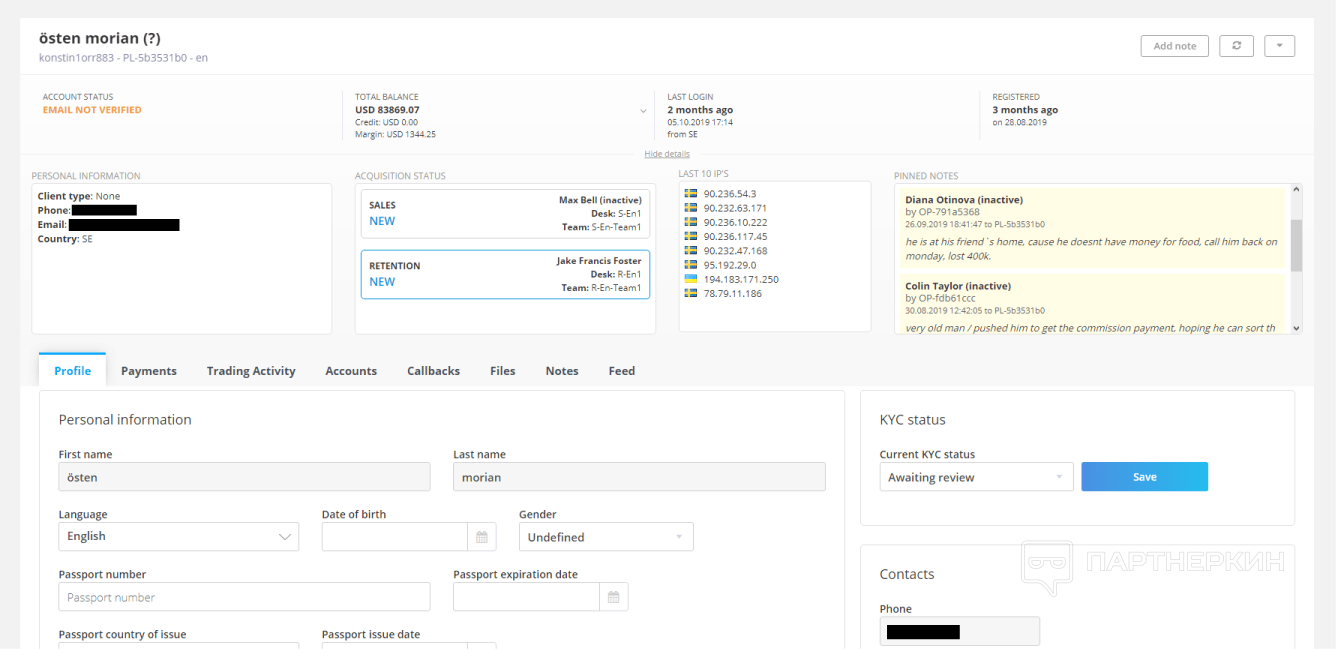Click IP address 90.236.10.222
Image resolution: width=1336 pixels, height=649 pixels.
735,222
